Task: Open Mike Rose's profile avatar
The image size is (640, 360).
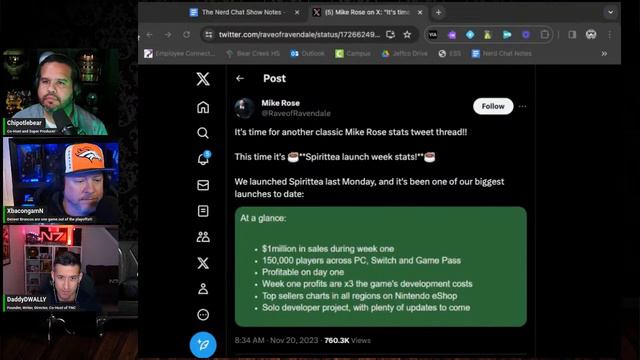Action: (x=244, y=108)
